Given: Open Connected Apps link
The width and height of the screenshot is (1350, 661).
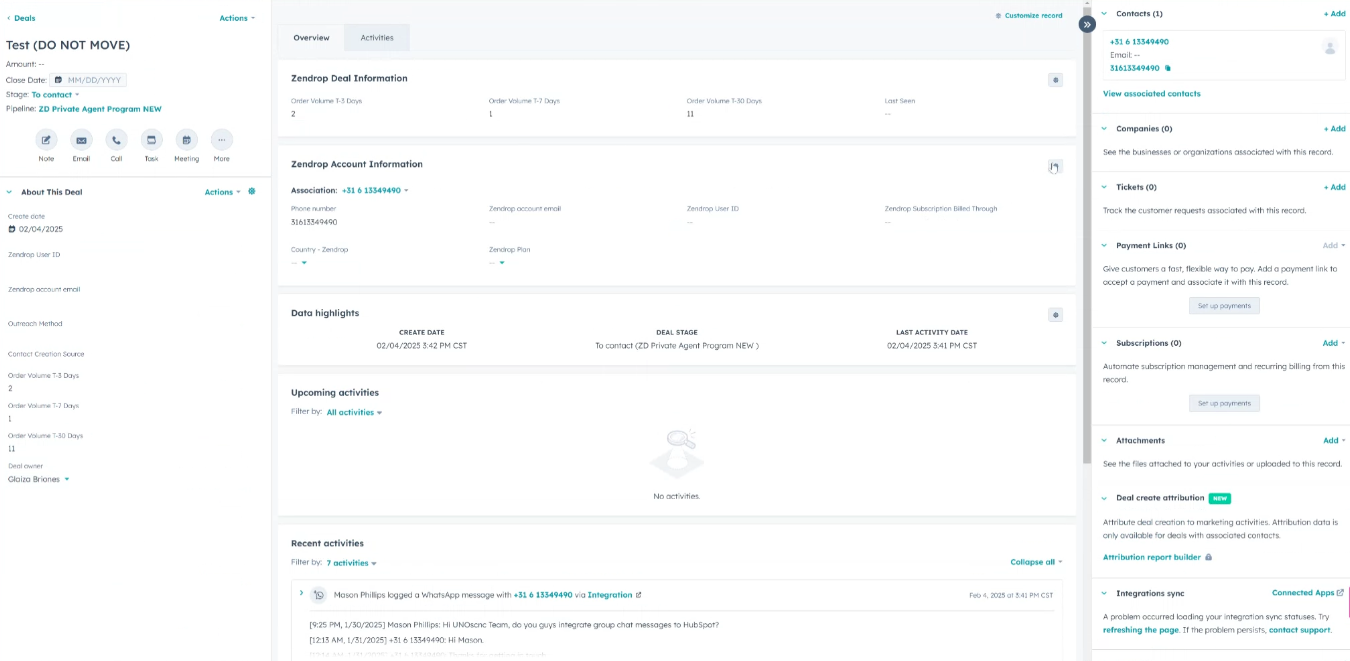Looking at the screenshot, I should (1308, 593).
